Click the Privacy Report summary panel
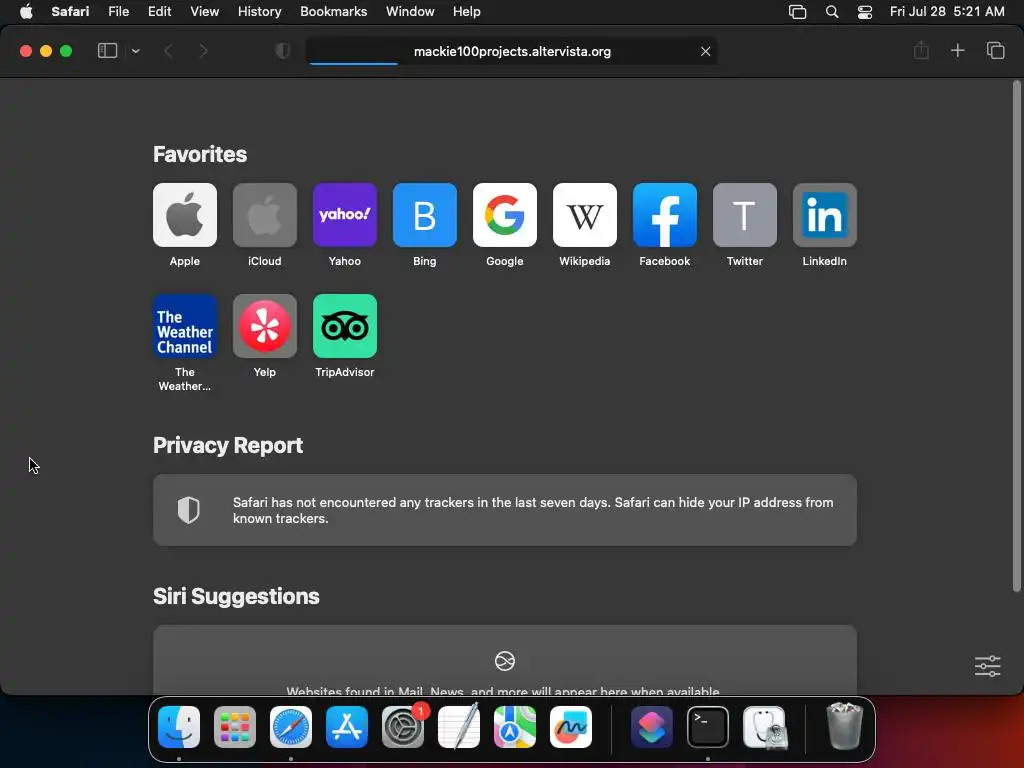This screenshot has height=768, width=1024. [505, 510]
